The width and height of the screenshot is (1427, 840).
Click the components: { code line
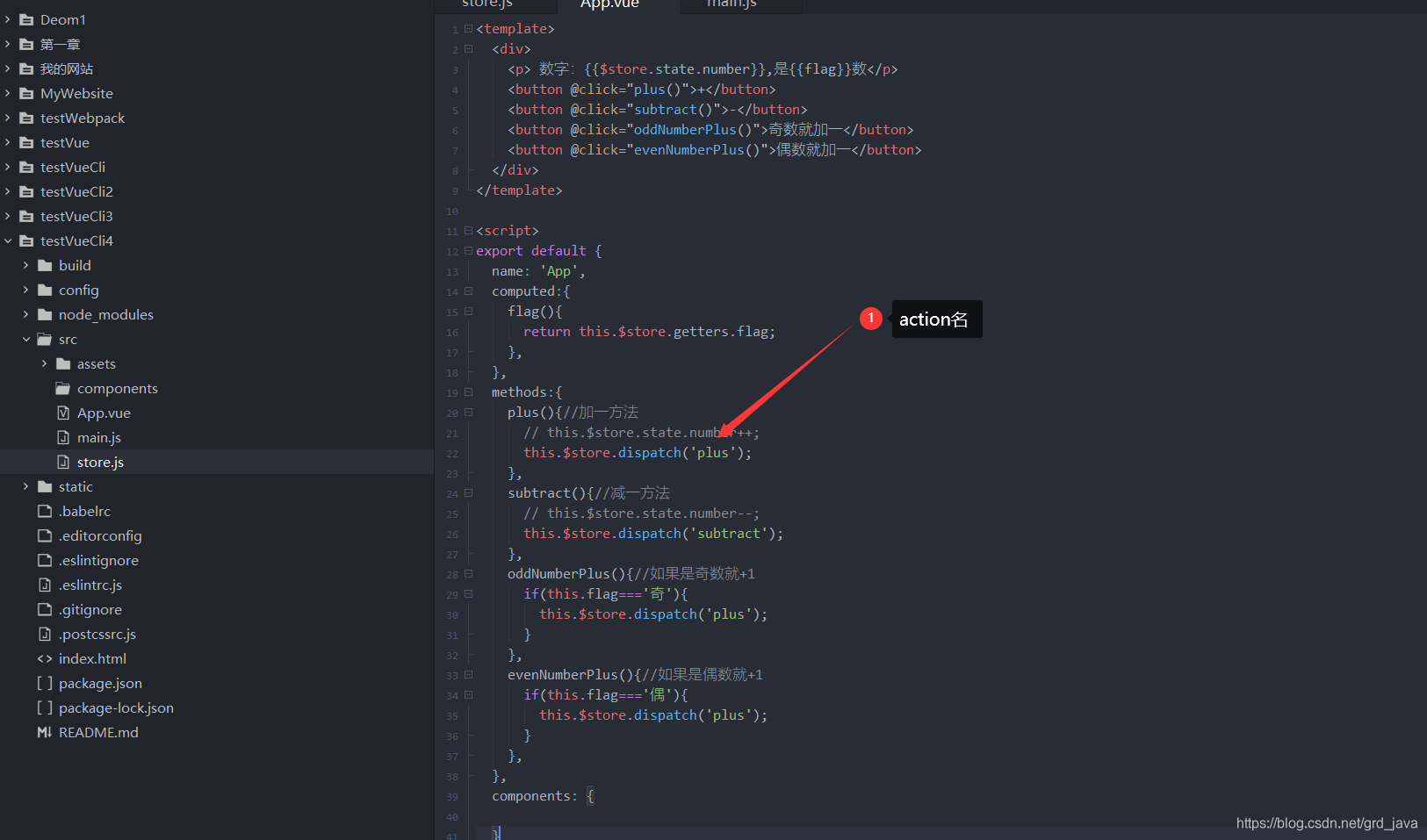[543, 796]
